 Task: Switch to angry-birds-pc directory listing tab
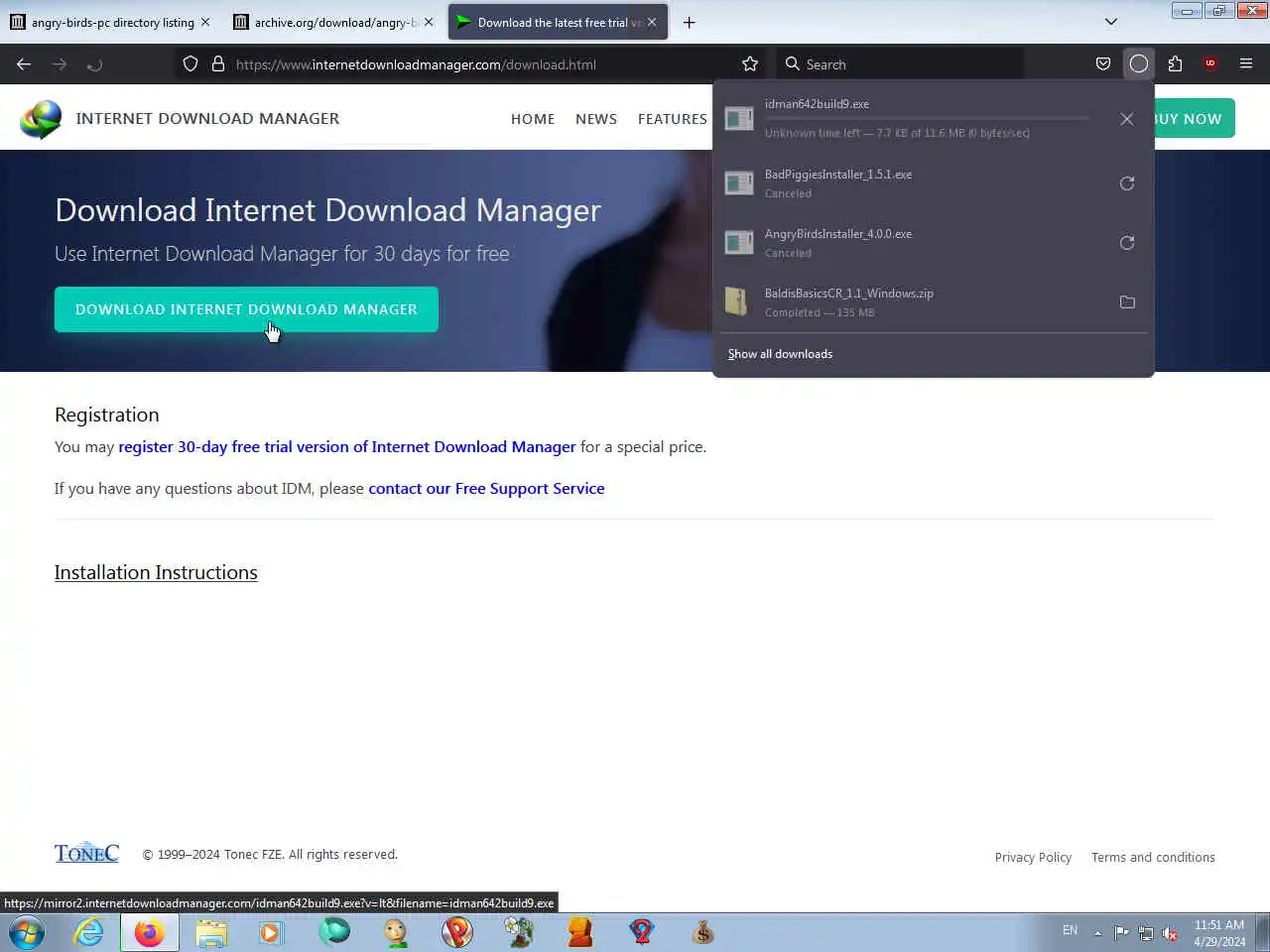click(110, 22)
